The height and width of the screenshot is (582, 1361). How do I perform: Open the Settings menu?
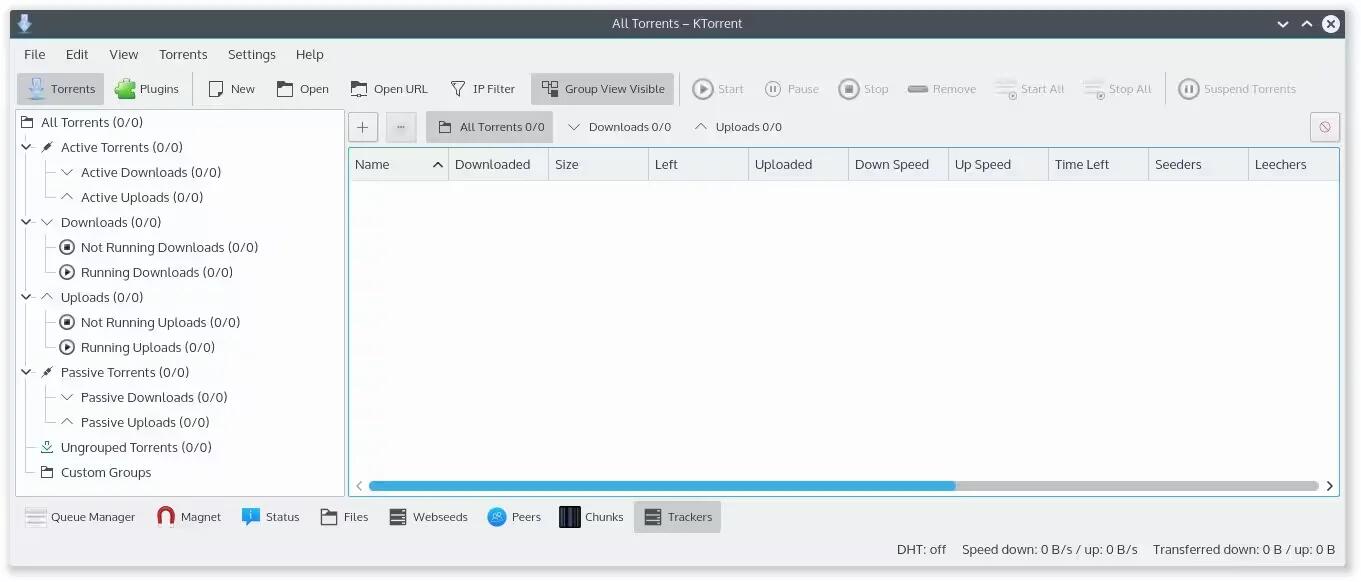pyautogui.click(x=252, y=54)
